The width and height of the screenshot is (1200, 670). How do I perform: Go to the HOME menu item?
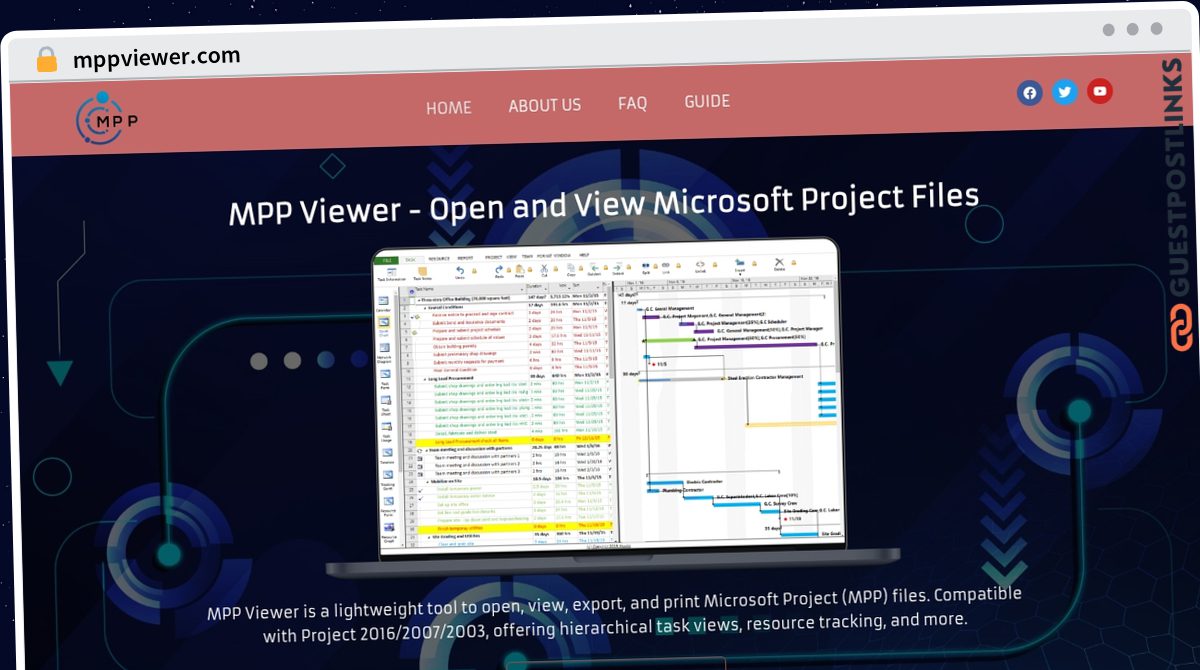point(449,107)
